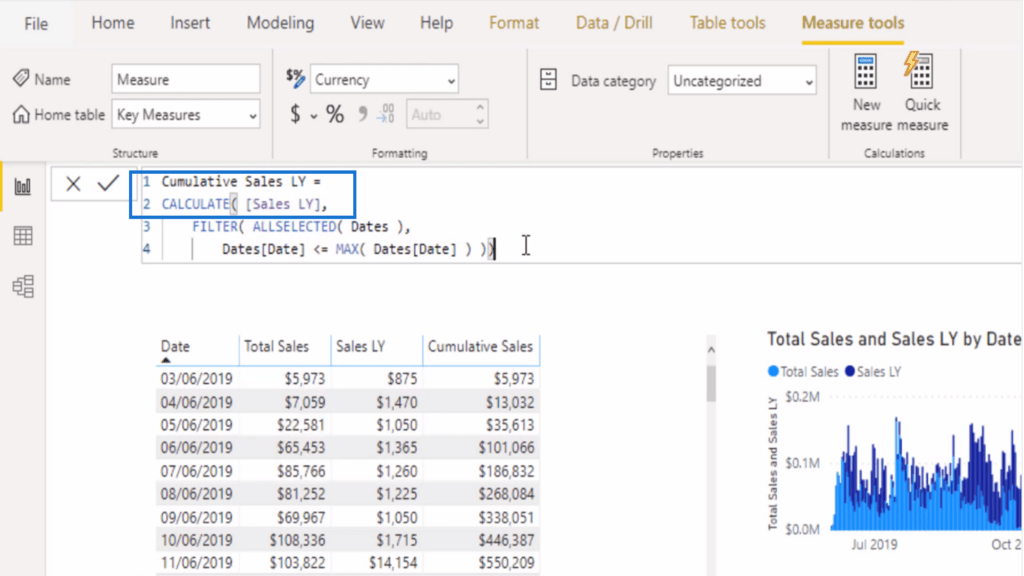Select the $14,154 Sales LY cell
Screen dimensions: 1024x576
[x=393, y=562]
